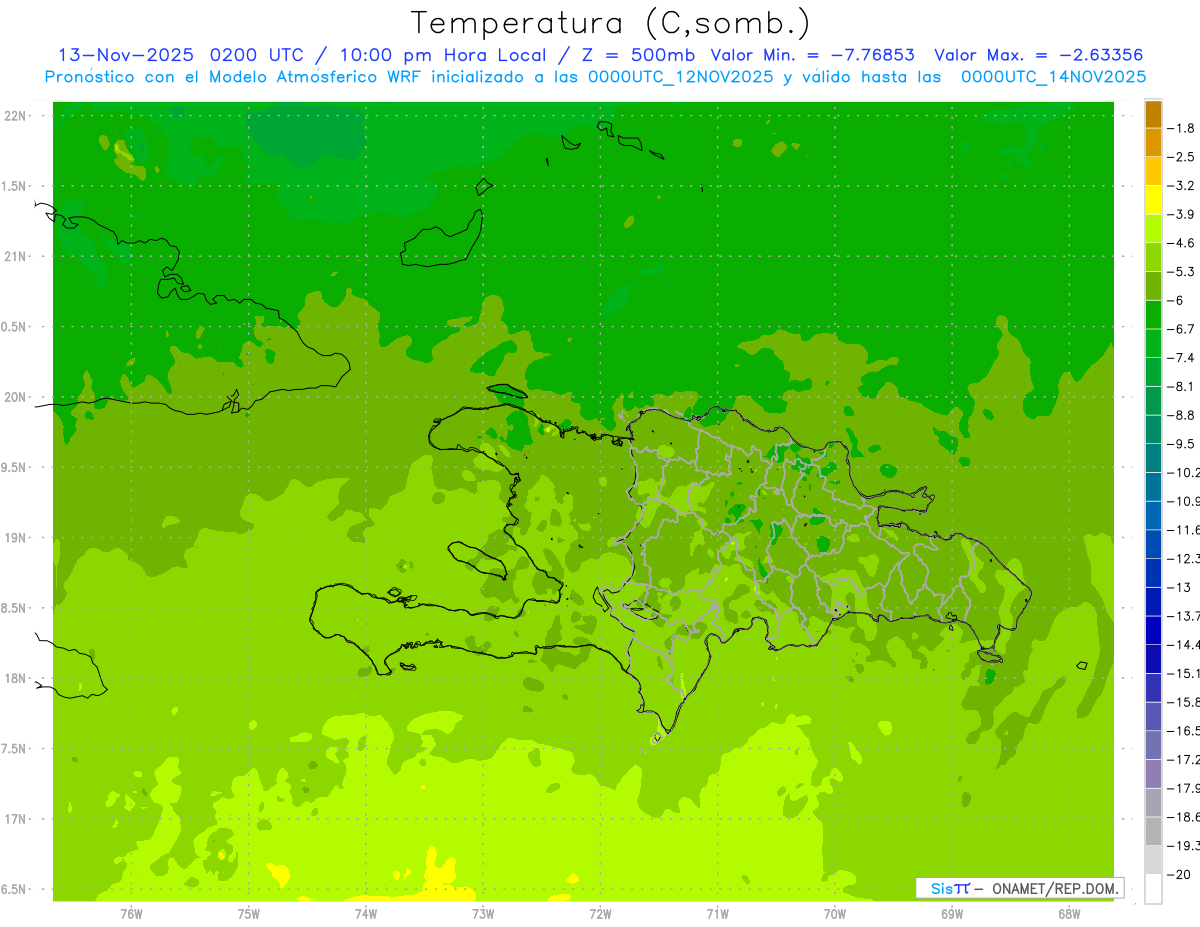This screenshot has width=1200, height=927.
Task: Pick the gray swatch between -18.6 and -19.3
Action: click(1153, 832)
